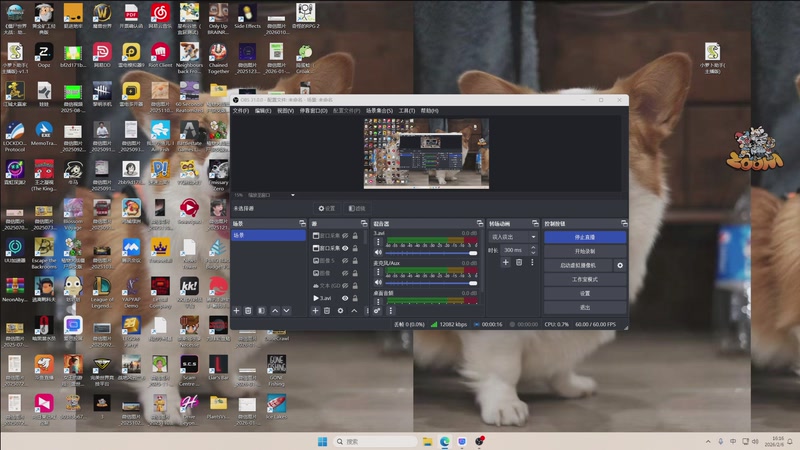Open scene filters icon in the scenes toolbar
Viewport: 800px width, 450px height.
pos(261,311)
